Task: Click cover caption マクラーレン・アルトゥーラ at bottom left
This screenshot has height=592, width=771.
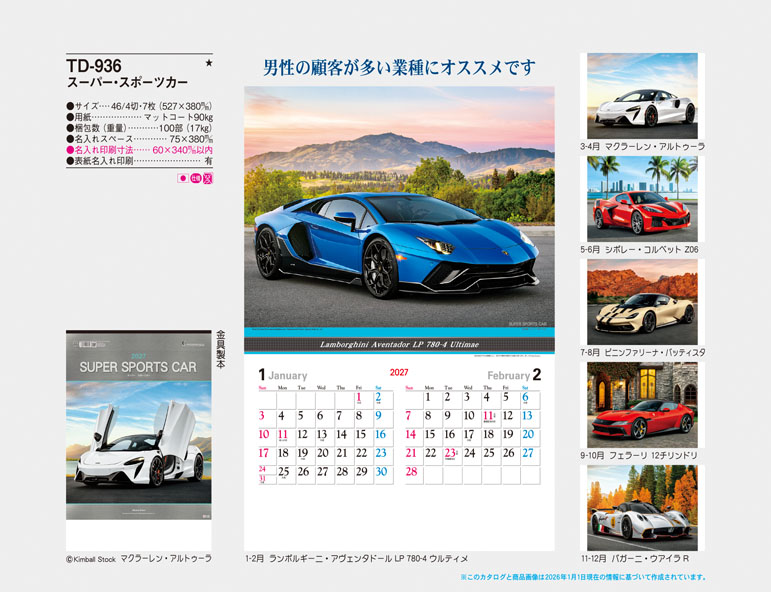Action: (166, 558)
